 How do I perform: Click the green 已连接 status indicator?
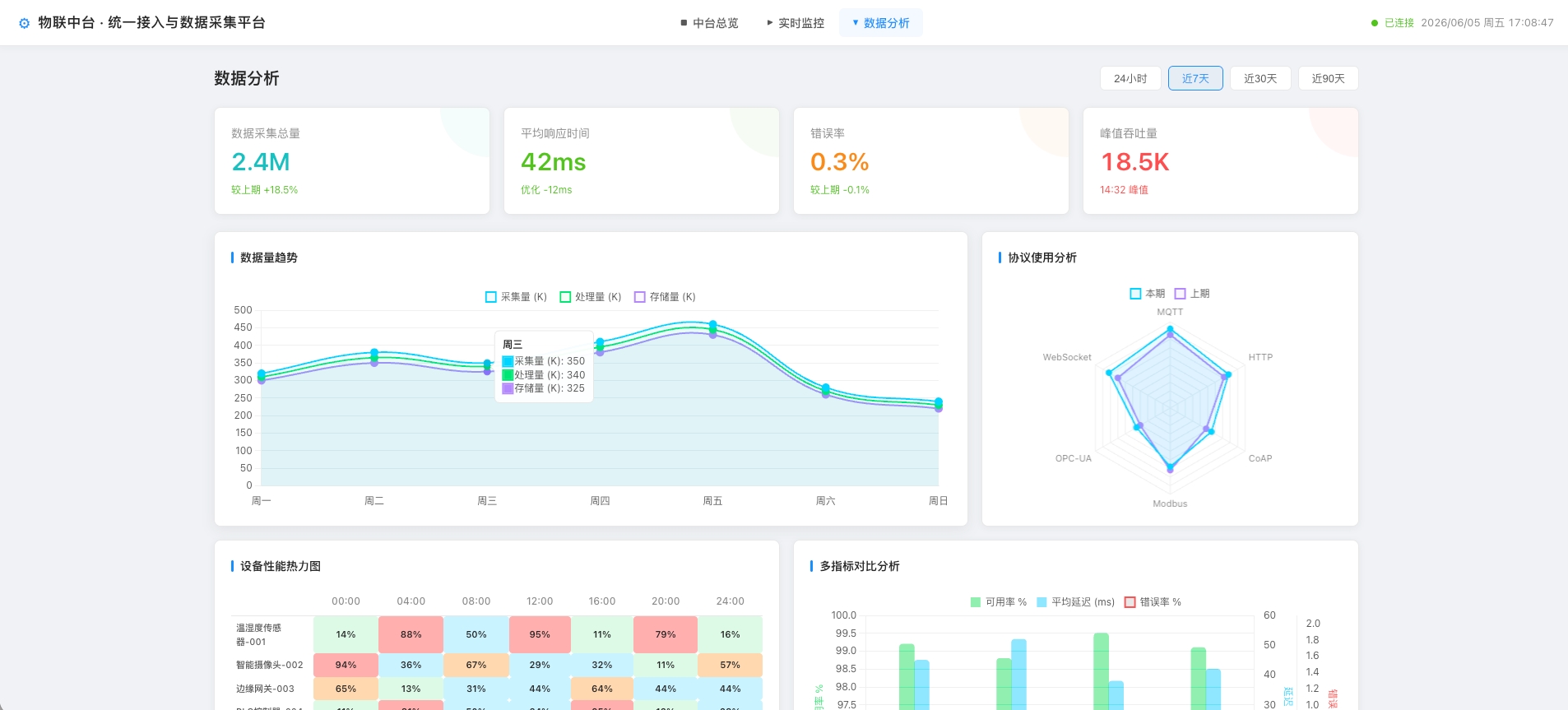[1393, 23]
